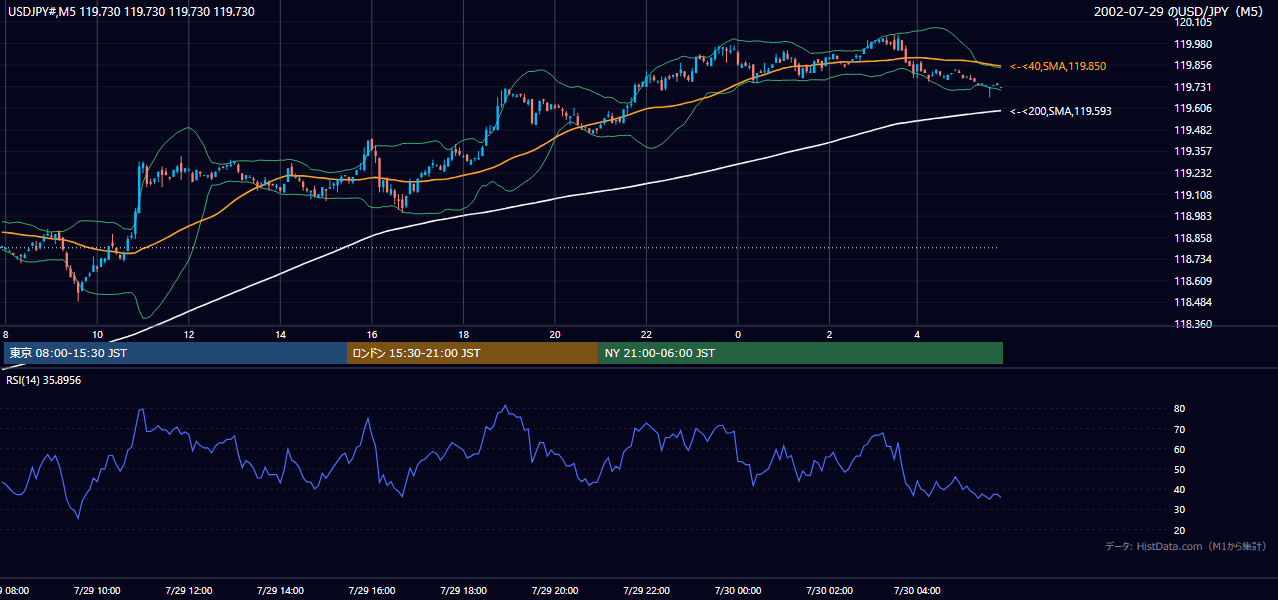1278x600 pixels.
Task: Click the RSI scale value 80
Action: (x=1180, y=409)
